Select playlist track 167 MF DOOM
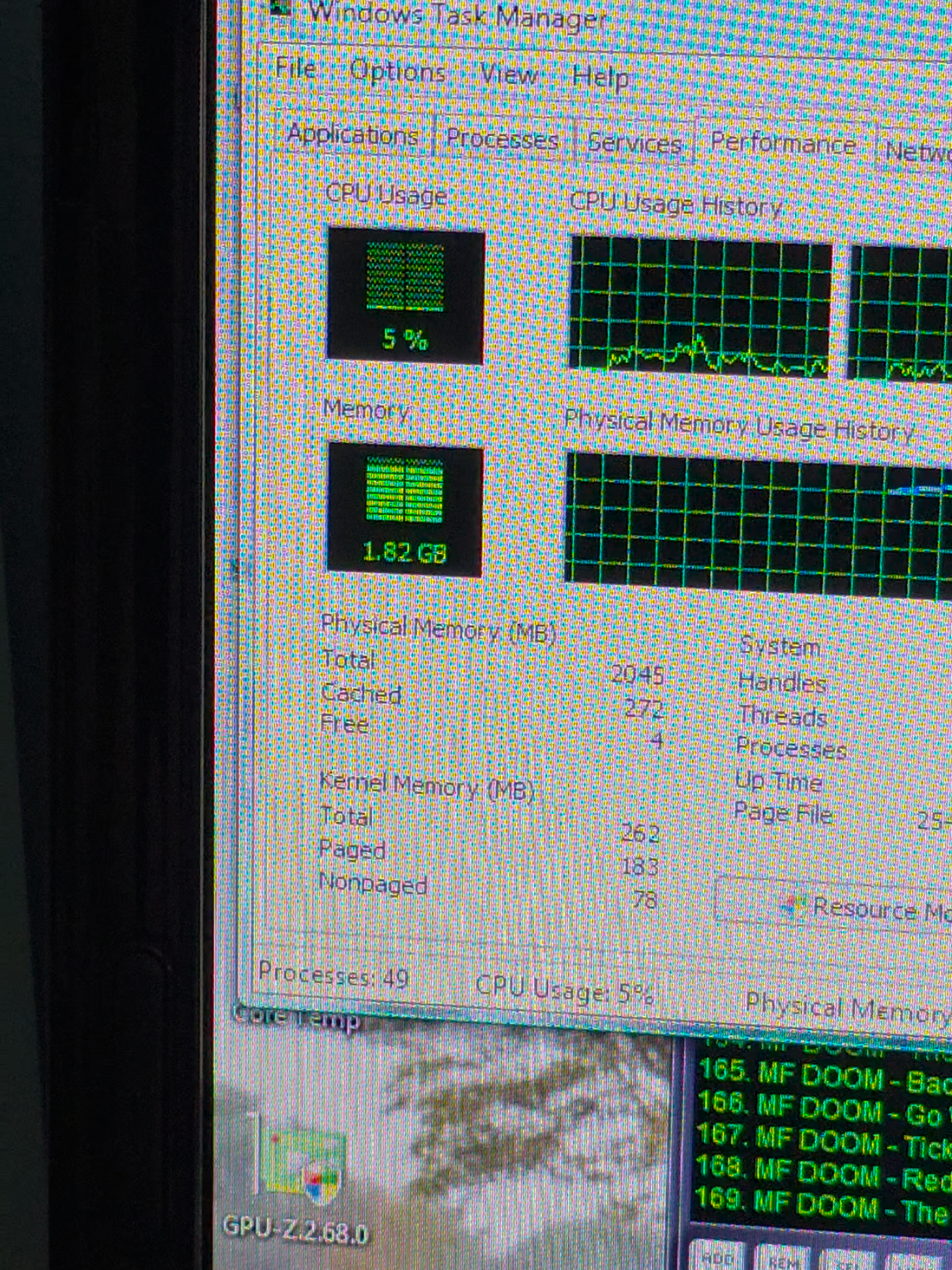The width and height of the screenshot is (952, 1270). [x=823, y=1140]
